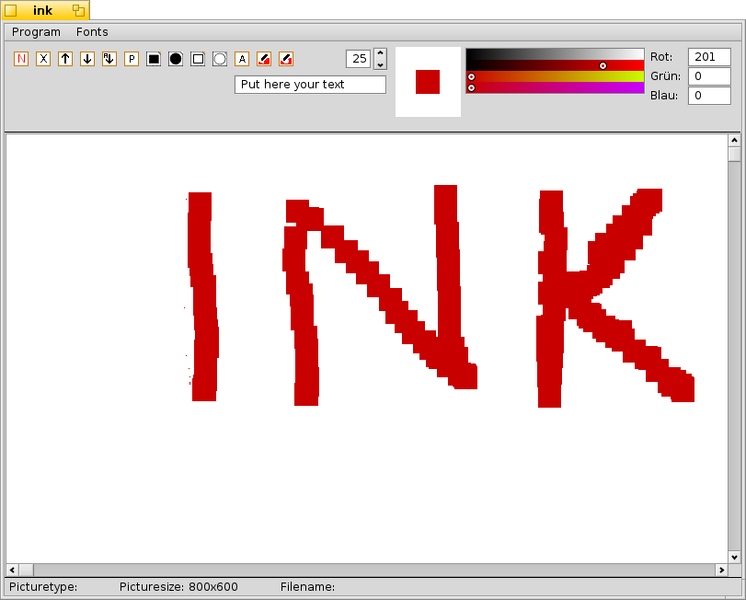This screenshot has height=600, width=746.
Task: Click the 'Grün:' label
Action: (x=665, y=76)
